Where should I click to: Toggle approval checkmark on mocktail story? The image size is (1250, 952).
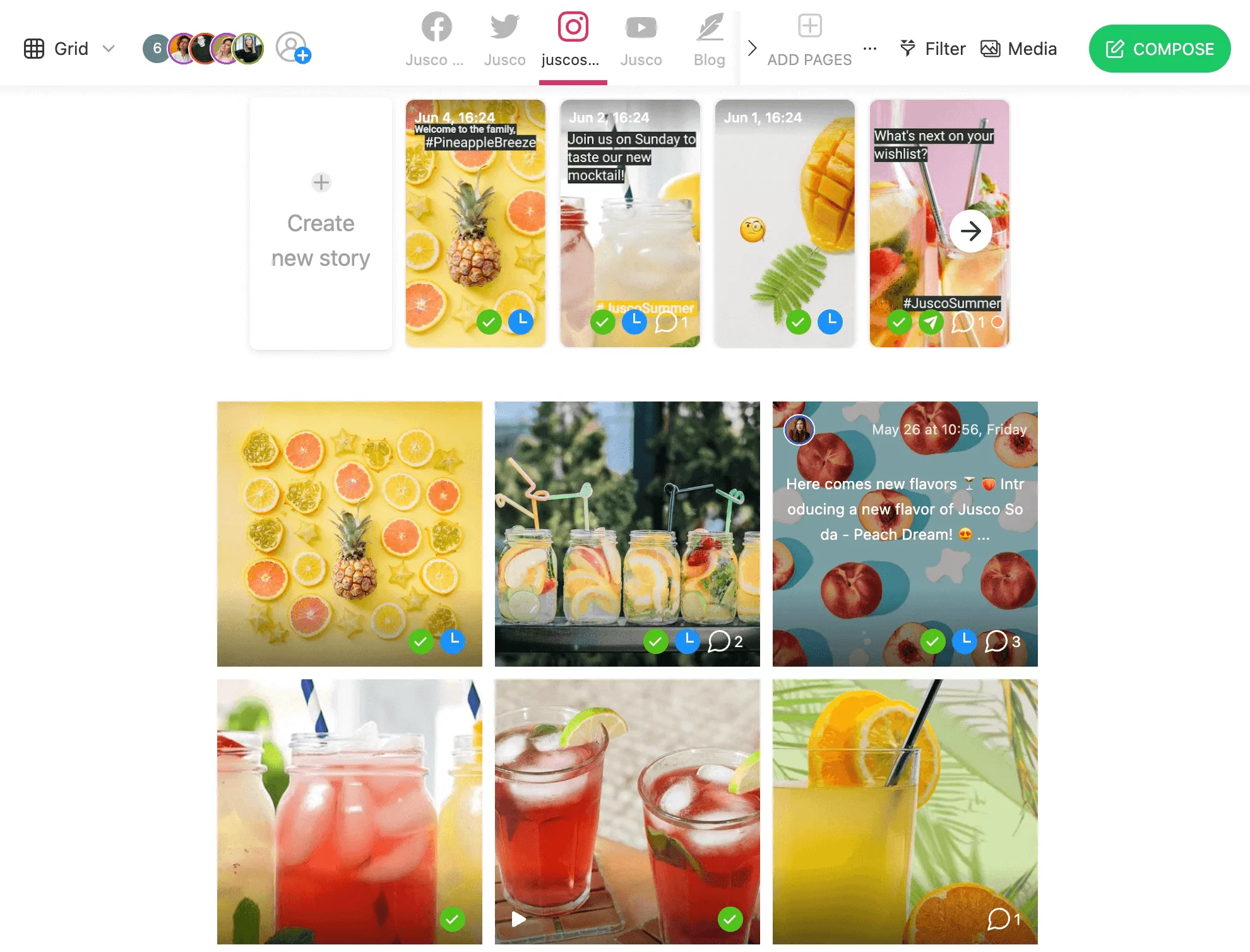coord(601,322)
